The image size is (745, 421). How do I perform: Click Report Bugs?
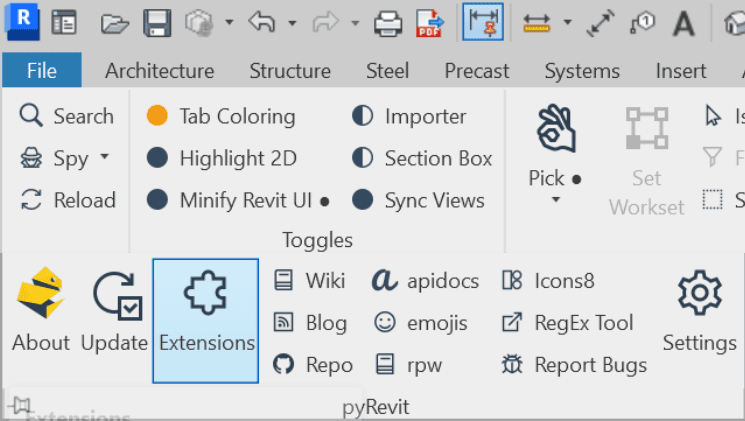coord(574,364)
